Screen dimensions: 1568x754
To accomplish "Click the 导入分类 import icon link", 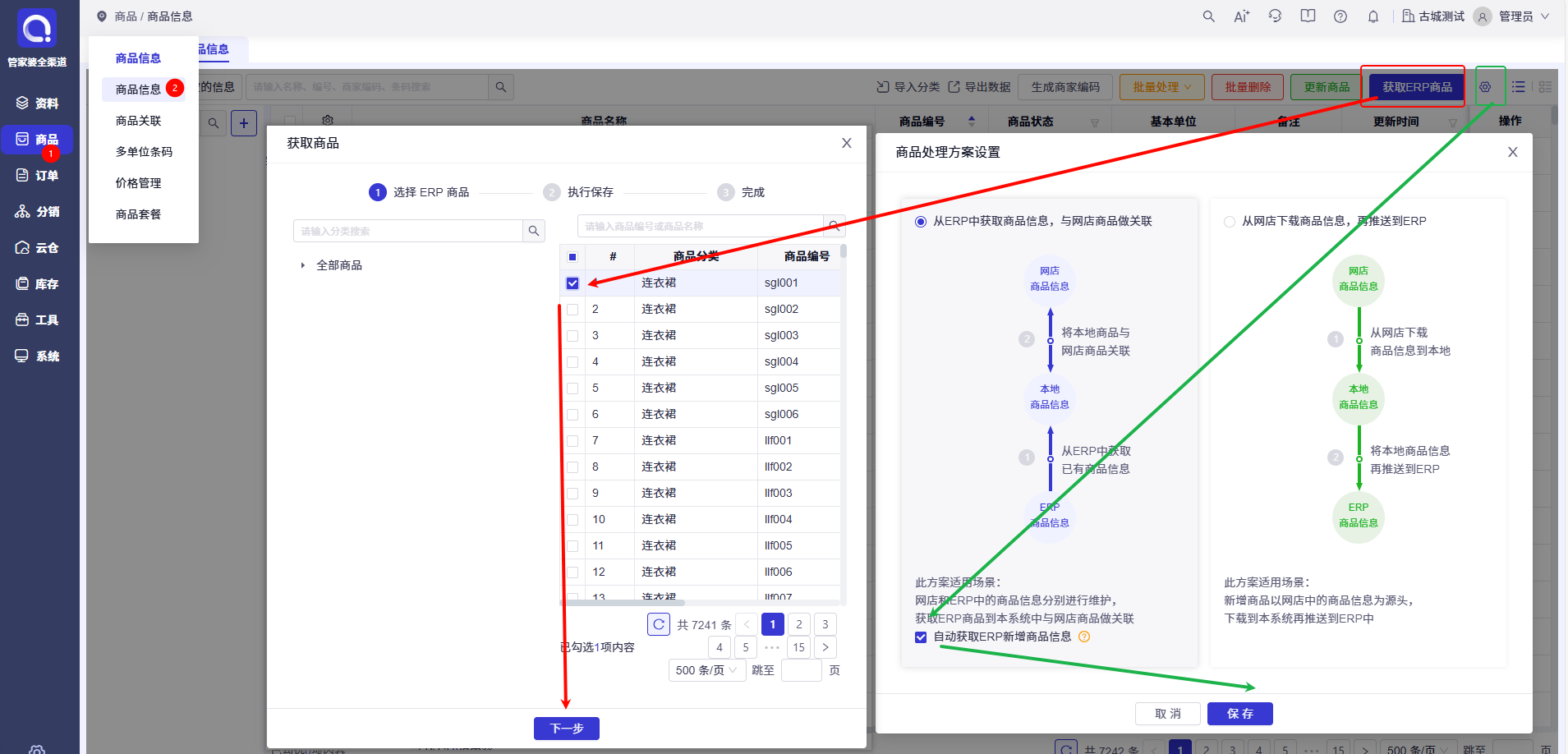I will click(908, 87).
